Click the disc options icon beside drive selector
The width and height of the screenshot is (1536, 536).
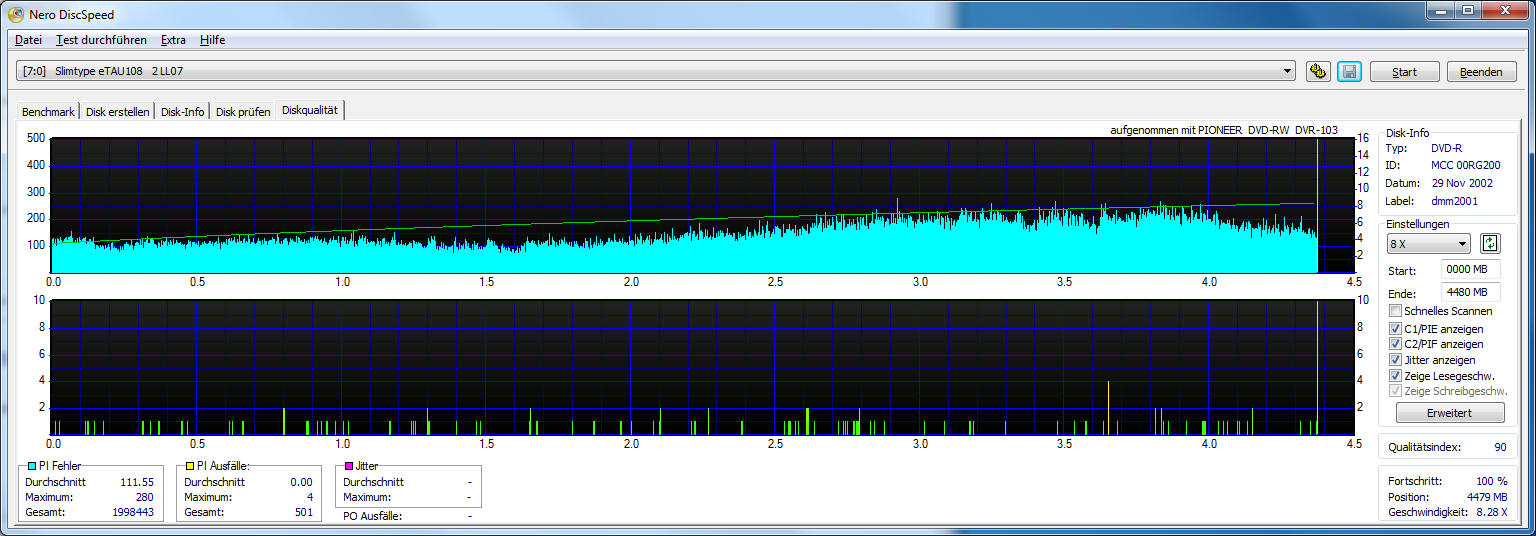click(1318, 72)
